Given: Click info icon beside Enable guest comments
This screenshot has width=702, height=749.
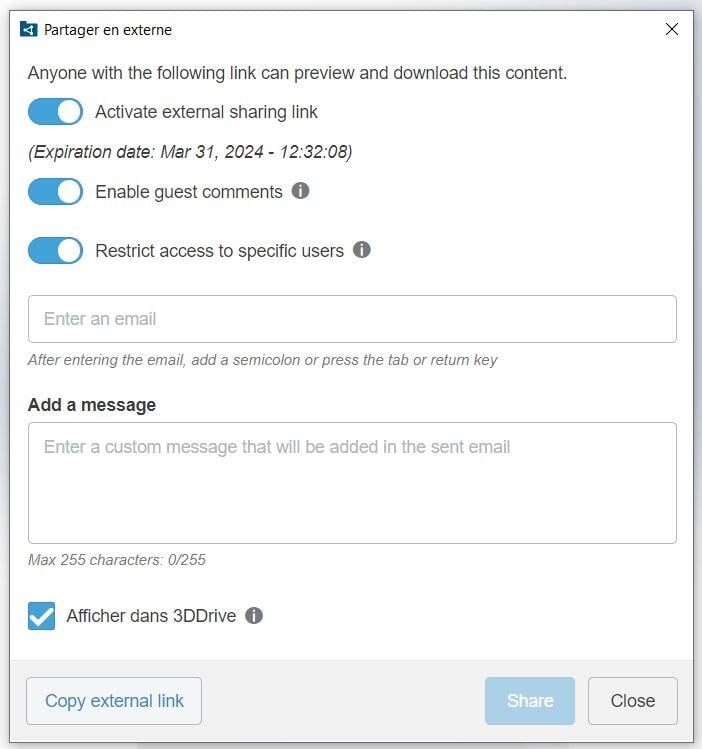Looking at the screenshot, I should [300, 191].
